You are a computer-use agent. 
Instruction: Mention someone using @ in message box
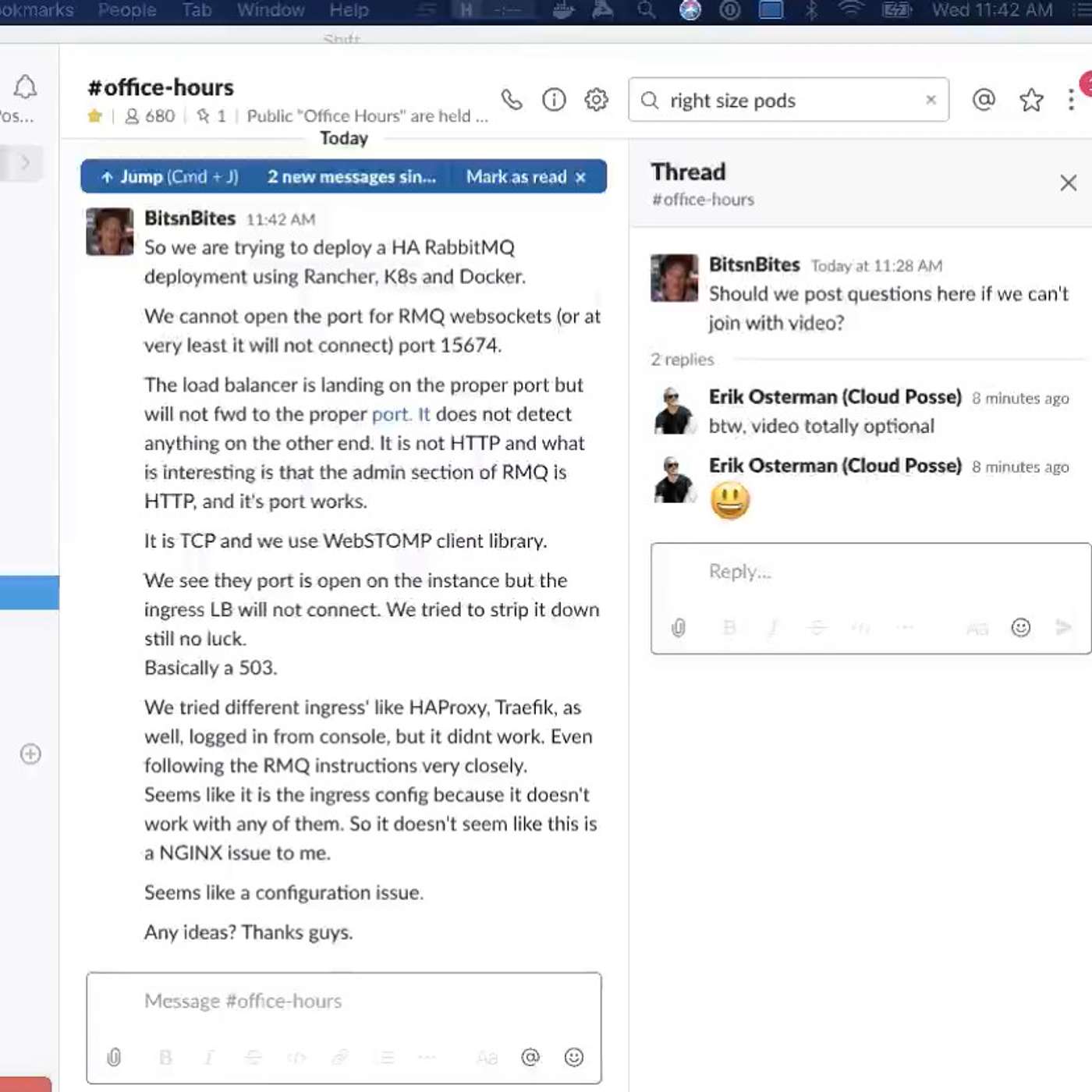pyautogui.click(x=530, y=1057)
